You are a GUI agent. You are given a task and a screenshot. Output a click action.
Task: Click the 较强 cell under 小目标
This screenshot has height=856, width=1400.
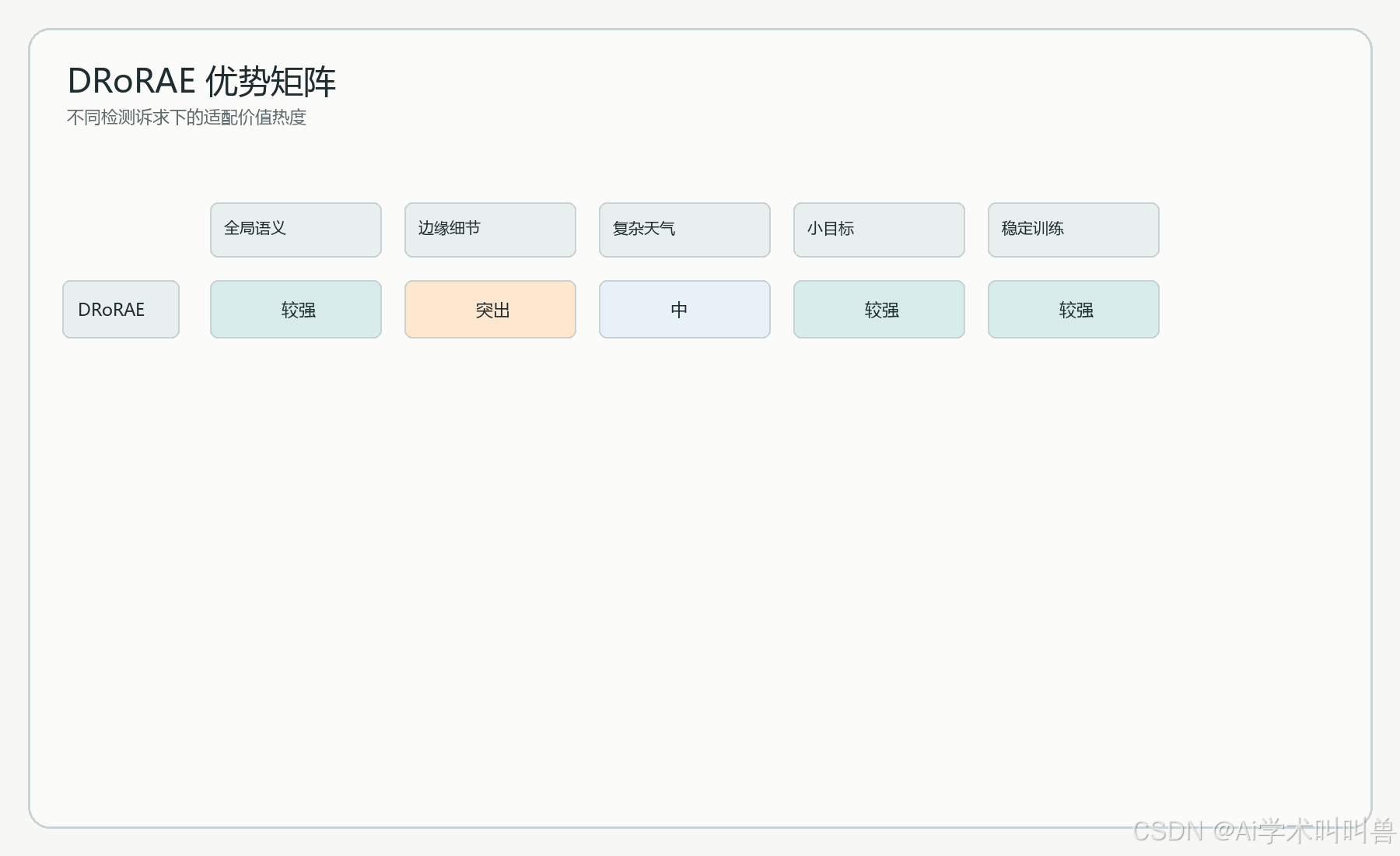(879, 309)
